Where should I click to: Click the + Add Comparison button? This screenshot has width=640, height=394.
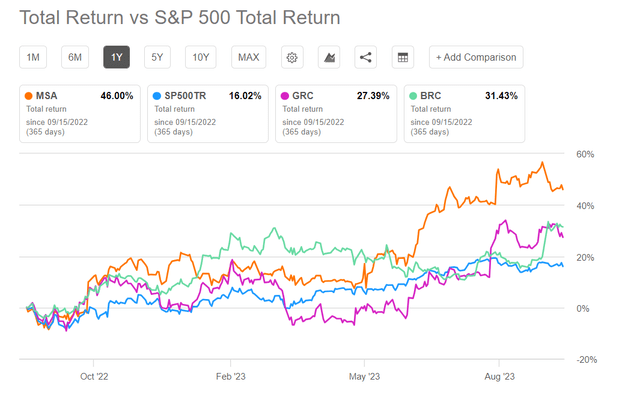click(476, 57)
